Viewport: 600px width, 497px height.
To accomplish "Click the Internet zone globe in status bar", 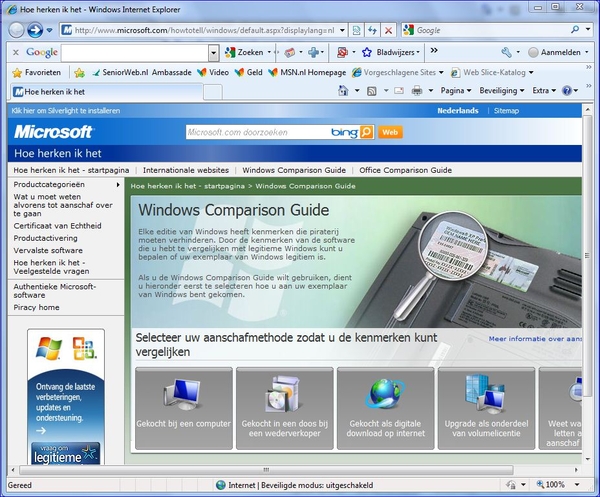I will tap(221, 485).
